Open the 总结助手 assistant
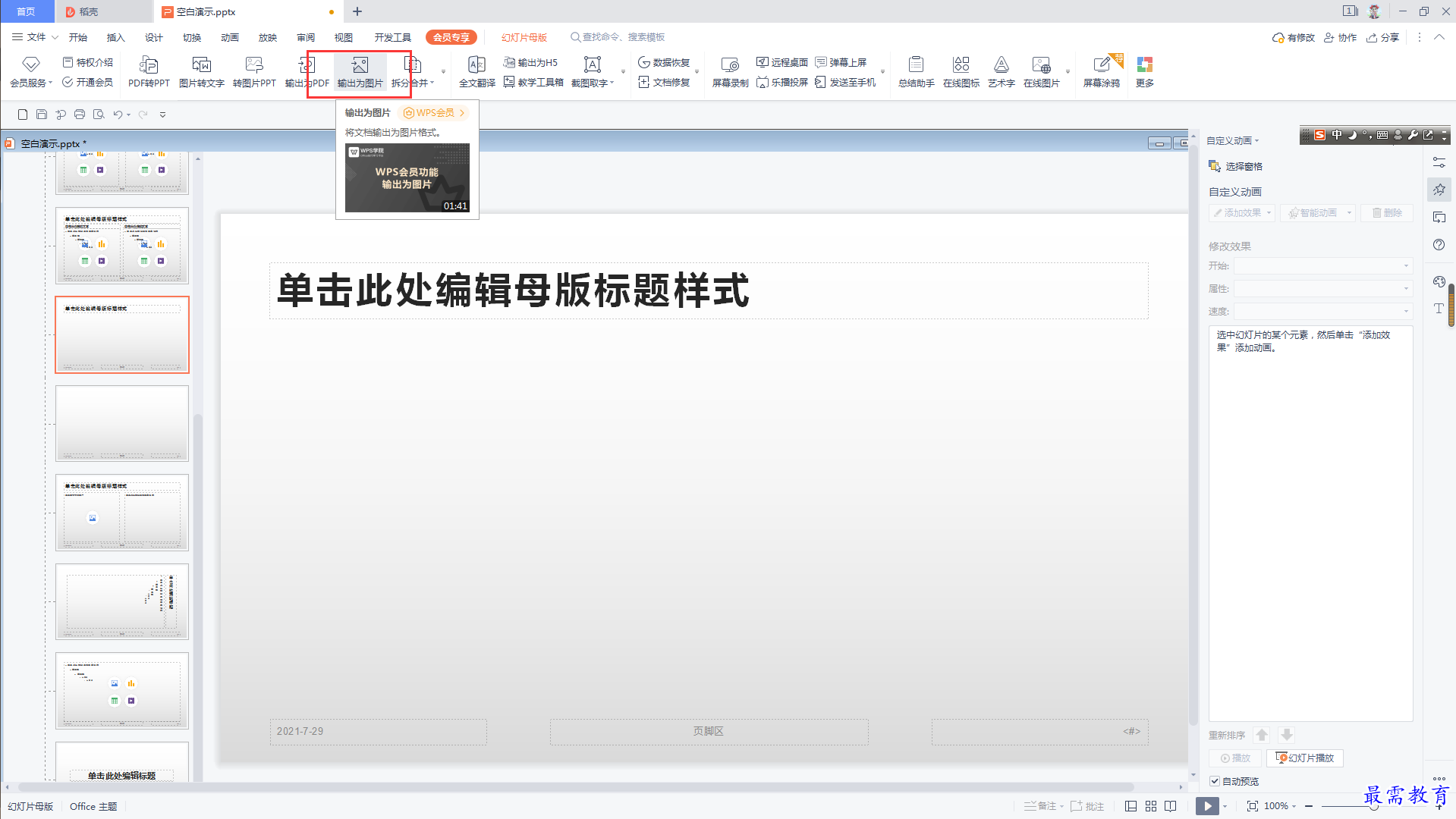This screenshot has height=819, width=1456. click(x=916, y=72)
